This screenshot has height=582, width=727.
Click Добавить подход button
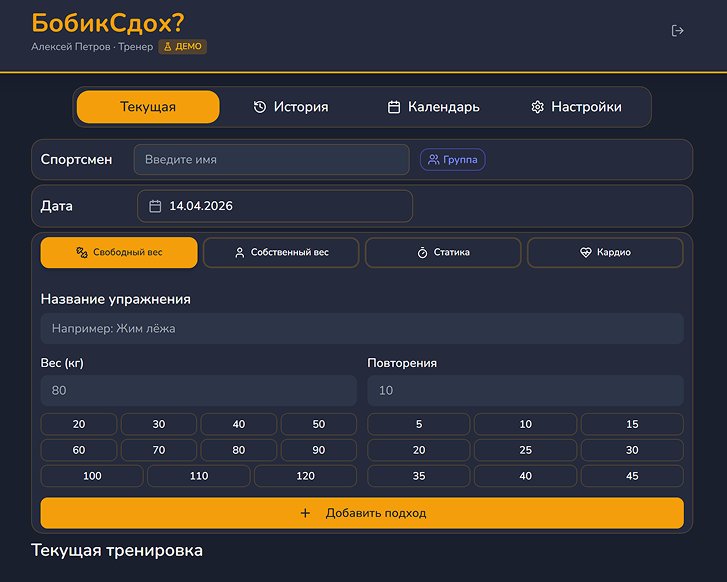tap(362, 513)
